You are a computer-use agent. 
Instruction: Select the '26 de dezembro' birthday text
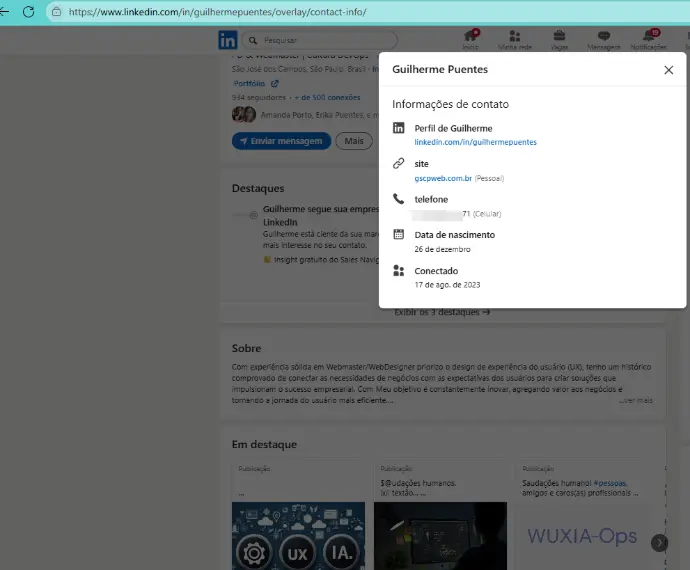pyautogui.click(x=442, y=249)
